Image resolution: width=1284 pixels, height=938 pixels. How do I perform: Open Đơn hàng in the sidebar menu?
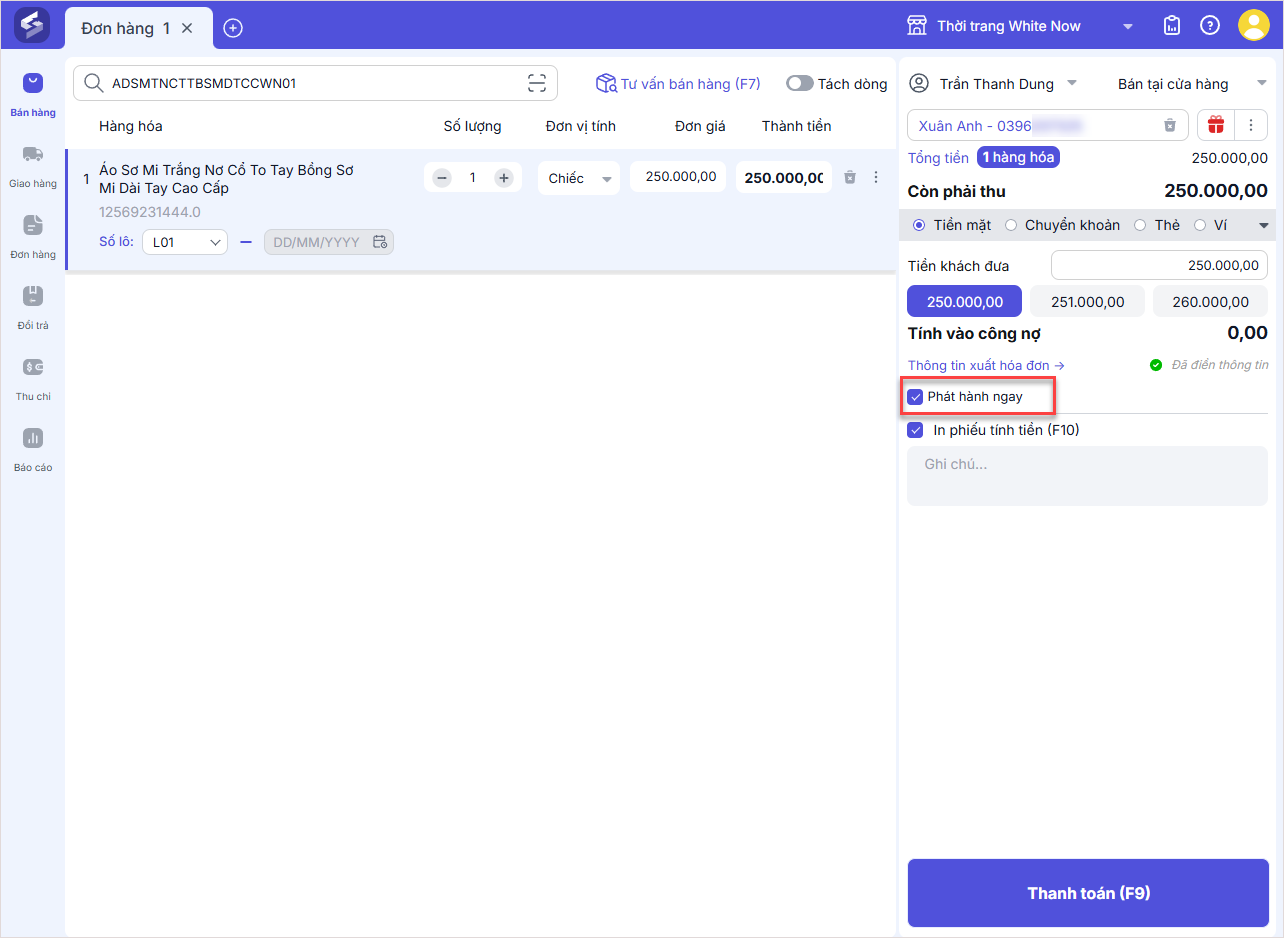point(33,235)
